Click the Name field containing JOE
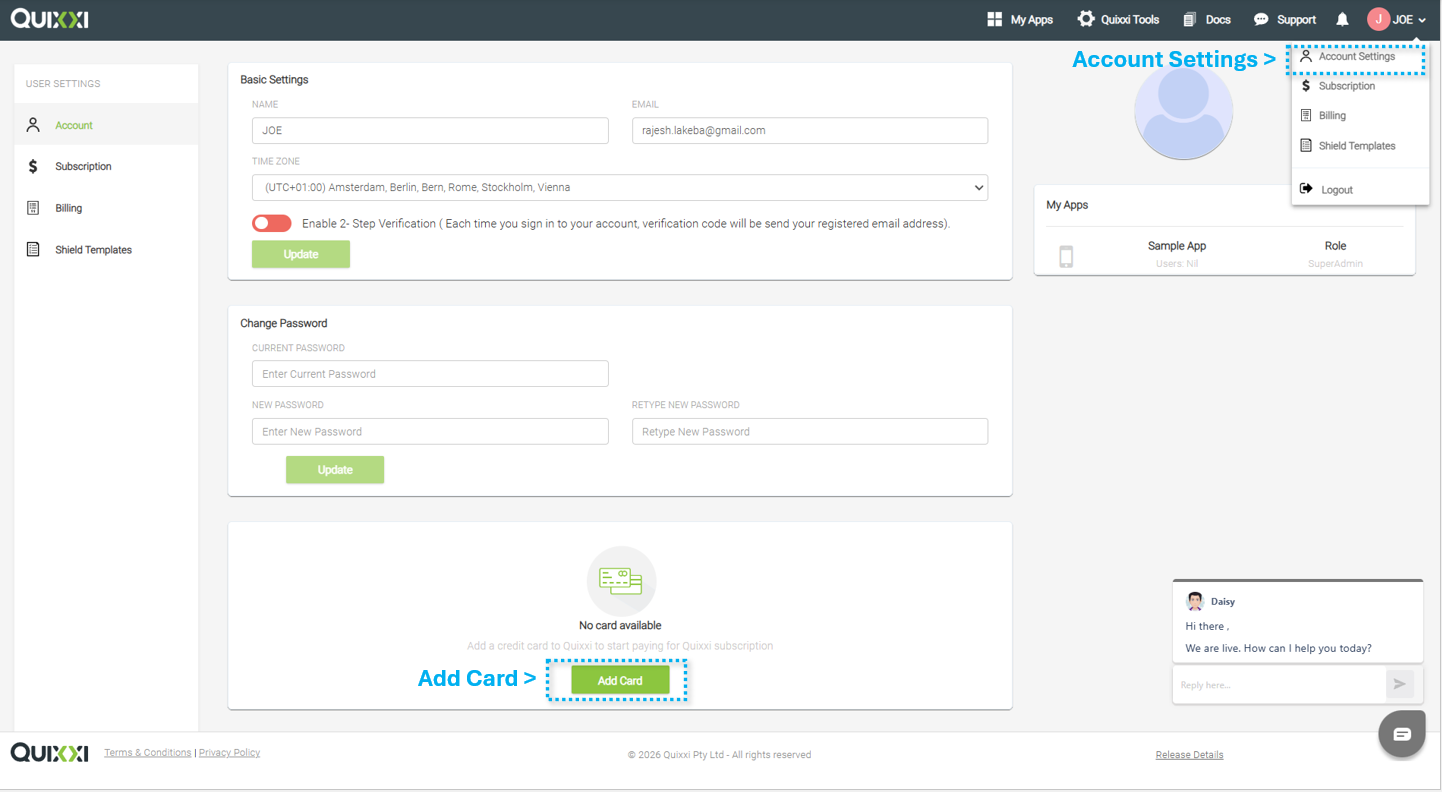 click(430, 130)
